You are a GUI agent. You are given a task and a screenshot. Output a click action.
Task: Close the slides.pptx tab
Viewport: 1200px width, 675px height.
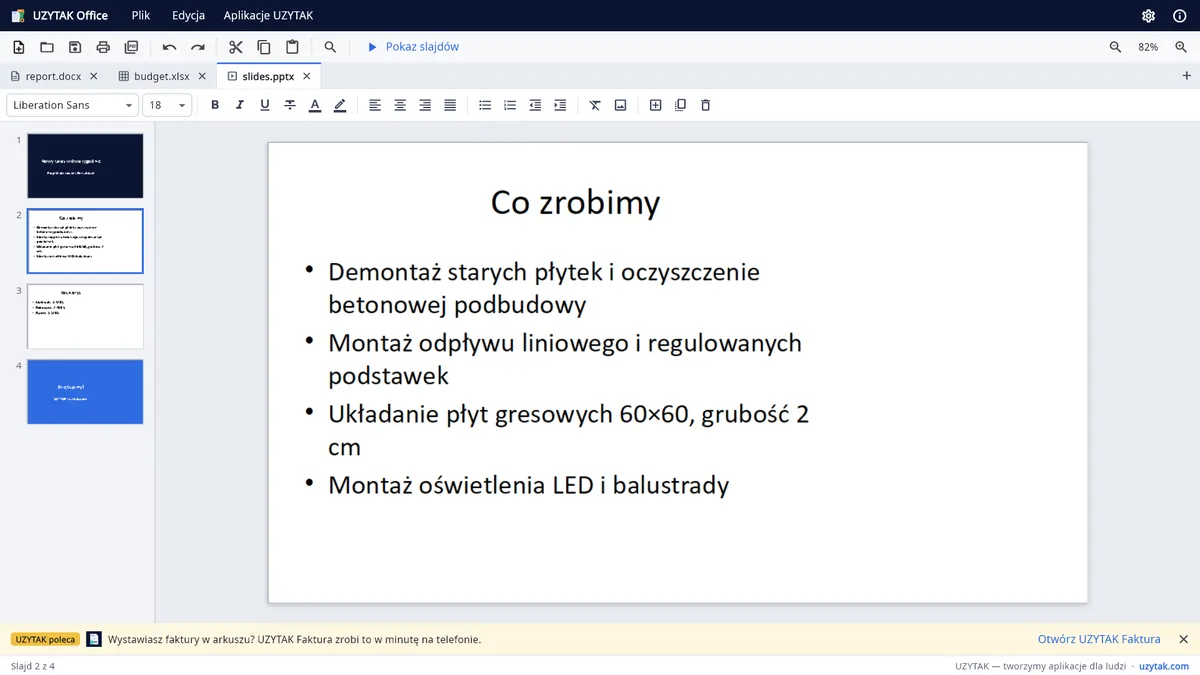(307, 76)
